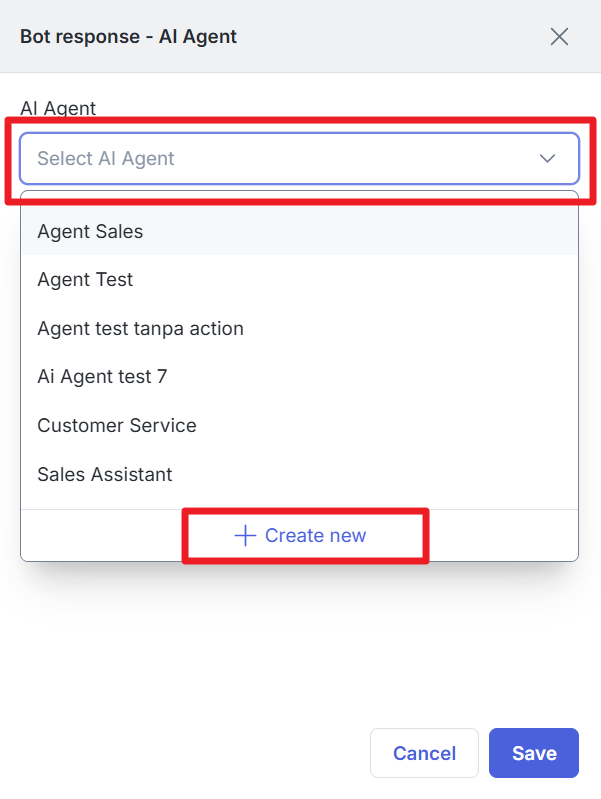The height and width of the screenshot is (799, 601).
Task: Click the blank footer space left of Cancel
Action: [180, 753]
